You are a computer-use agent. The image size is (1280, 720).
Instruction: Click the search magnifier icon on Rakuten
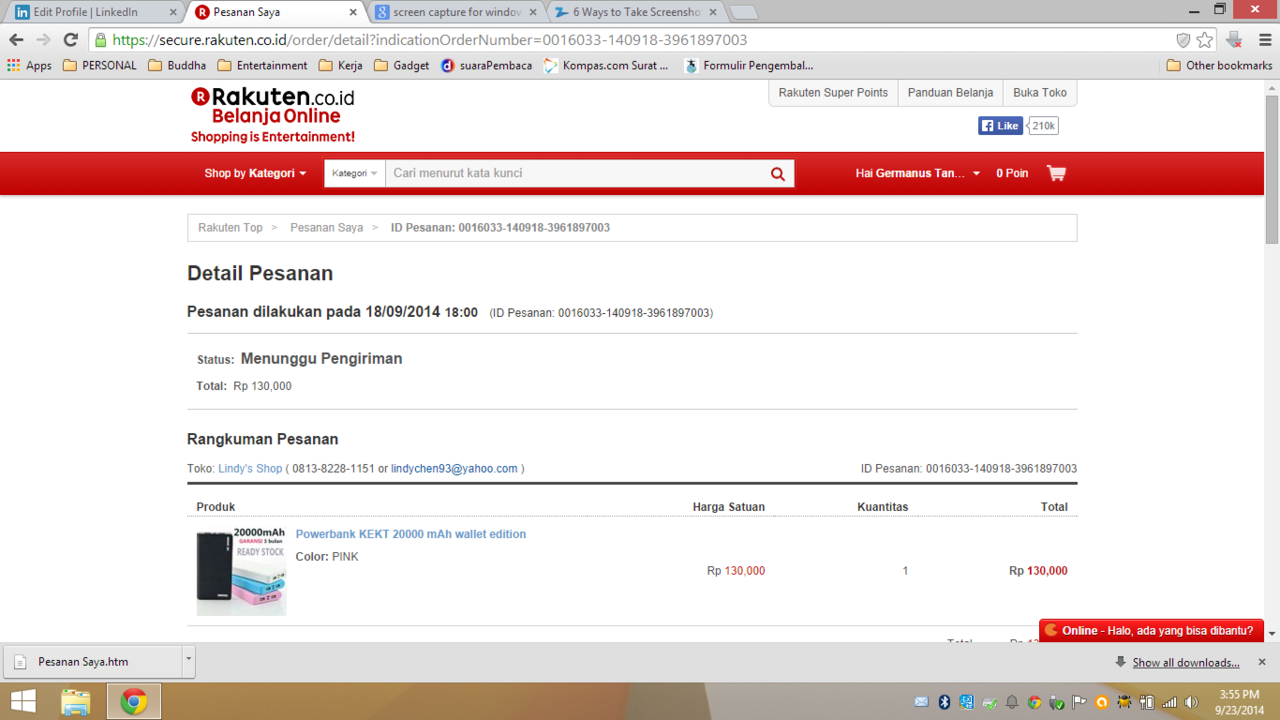pyautogui.click(x=778, y=173)
